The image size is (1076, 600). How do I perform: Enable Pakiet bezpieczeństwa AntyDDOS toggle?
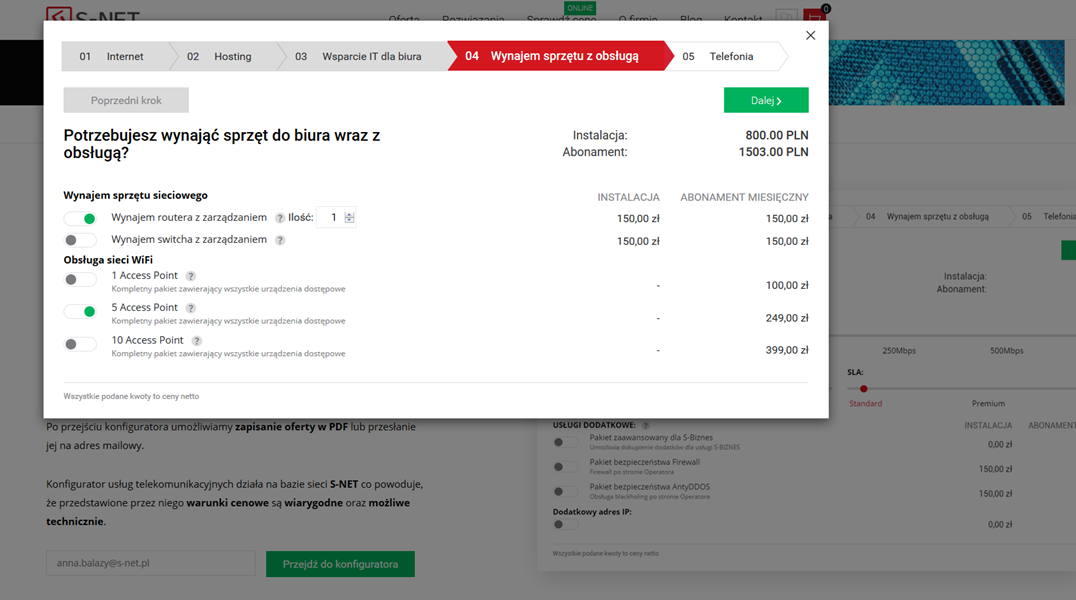[x=566, y=492]
